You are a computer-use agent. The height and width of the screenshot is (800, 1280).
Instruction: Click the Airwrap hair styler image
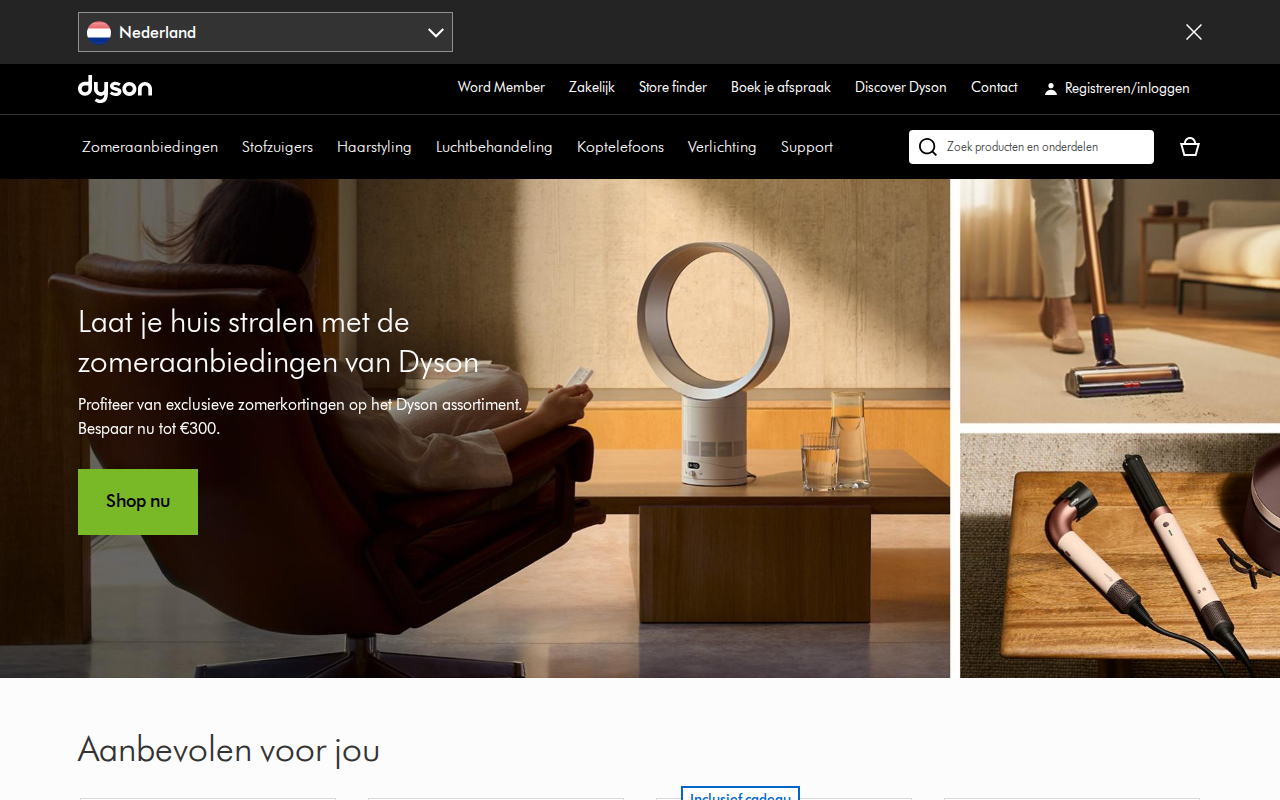1120,556
